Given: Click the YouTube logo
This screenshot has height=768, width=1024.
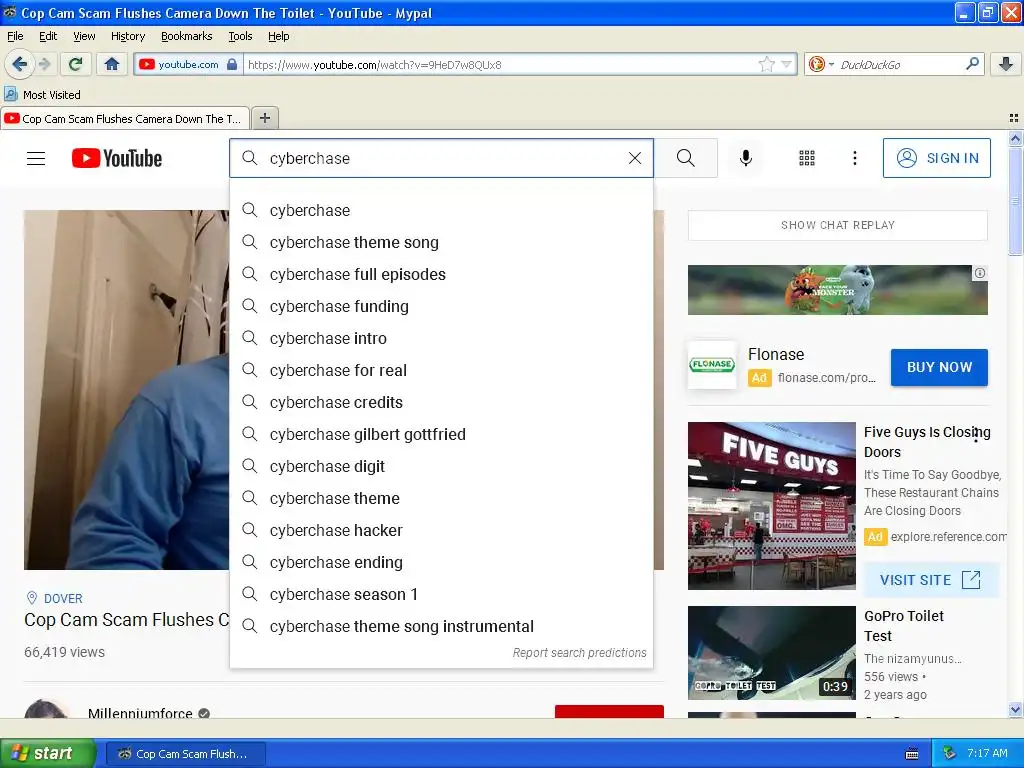Looking at the screenshot, I should coord(117,158).
